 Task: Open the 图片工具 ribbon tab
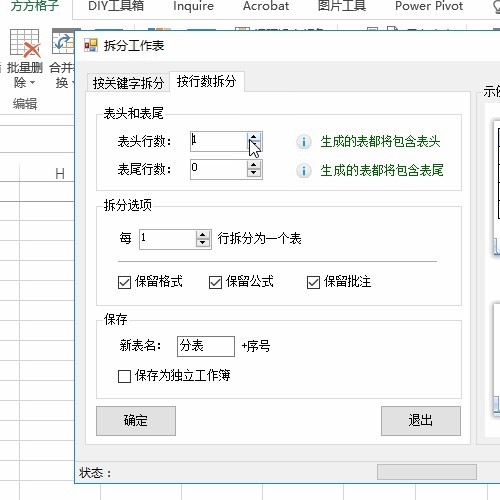[342, 6]
